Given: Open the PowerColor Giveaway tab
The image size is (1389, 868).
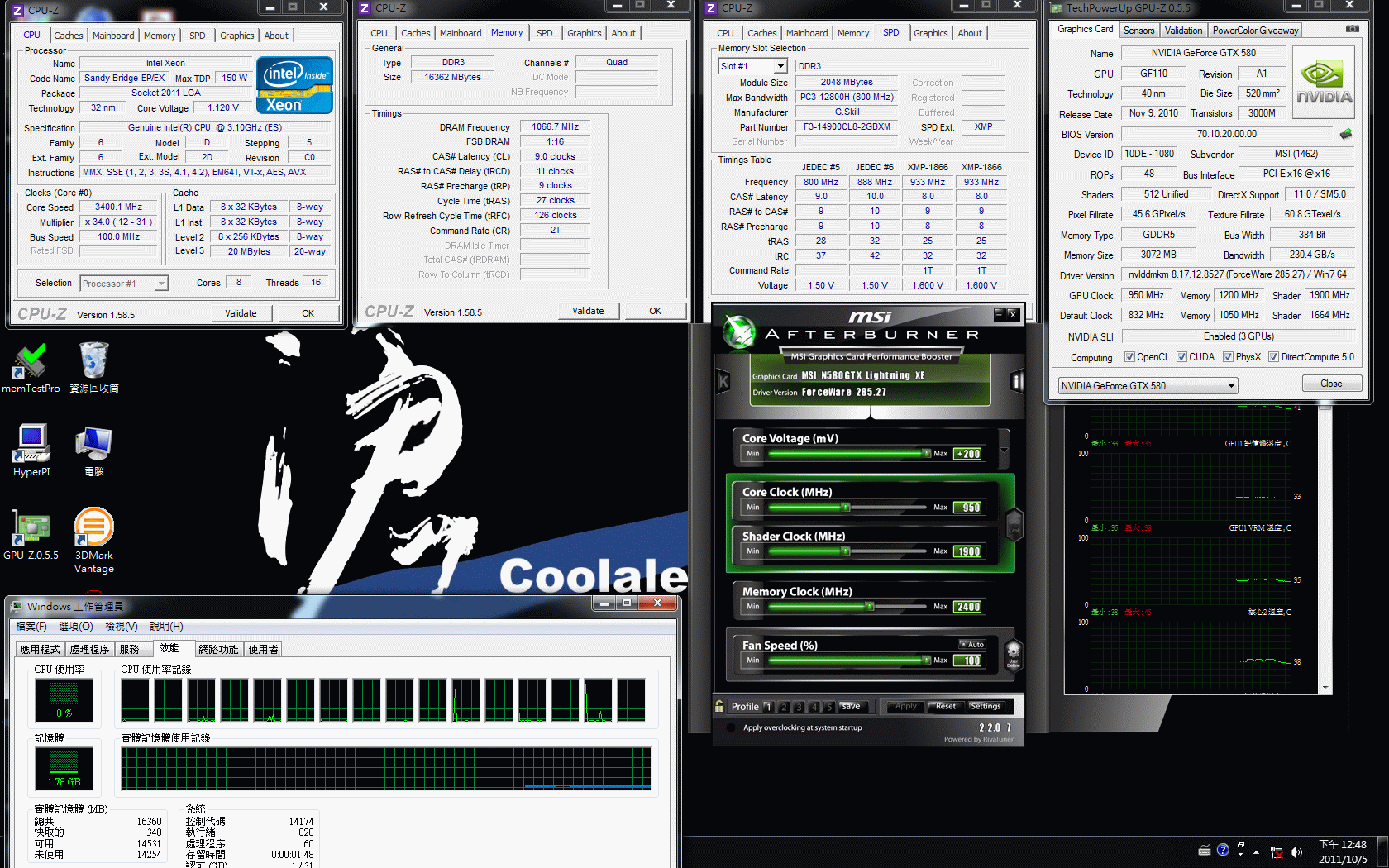Looking at the screenshot, I should click(x=1255, y=31).
